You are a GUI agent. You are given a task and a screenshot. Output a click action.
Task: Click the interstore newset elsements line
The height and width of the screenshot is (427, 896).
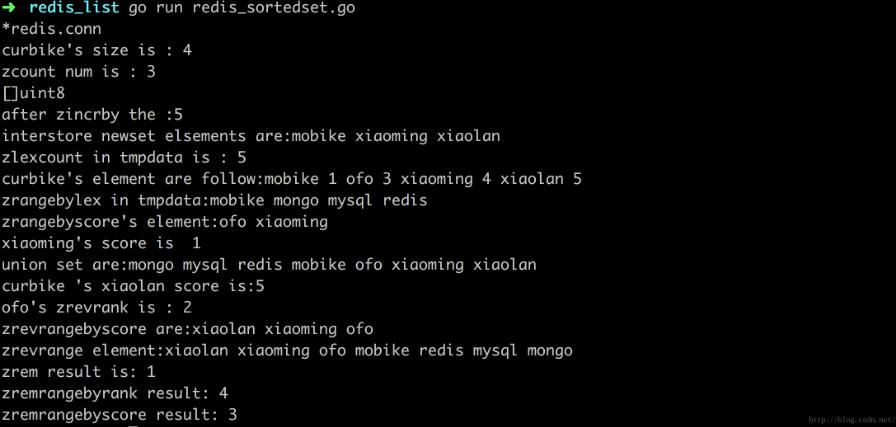[250, 136]
